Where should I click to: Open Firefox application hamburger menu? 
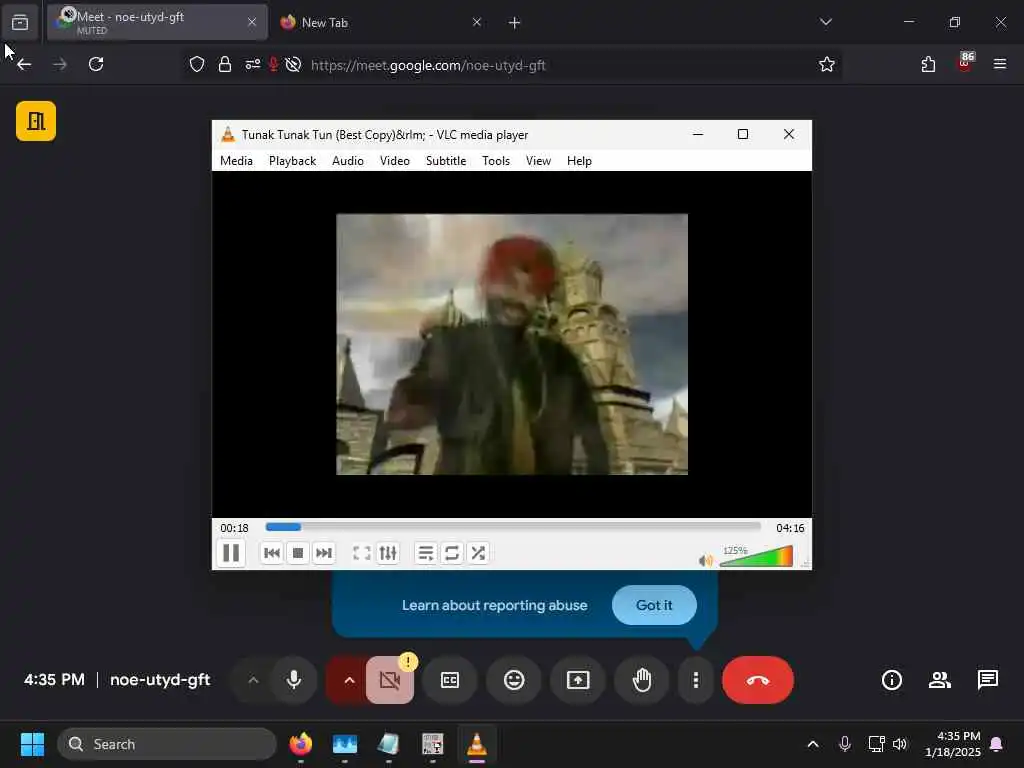[1000, 64]
